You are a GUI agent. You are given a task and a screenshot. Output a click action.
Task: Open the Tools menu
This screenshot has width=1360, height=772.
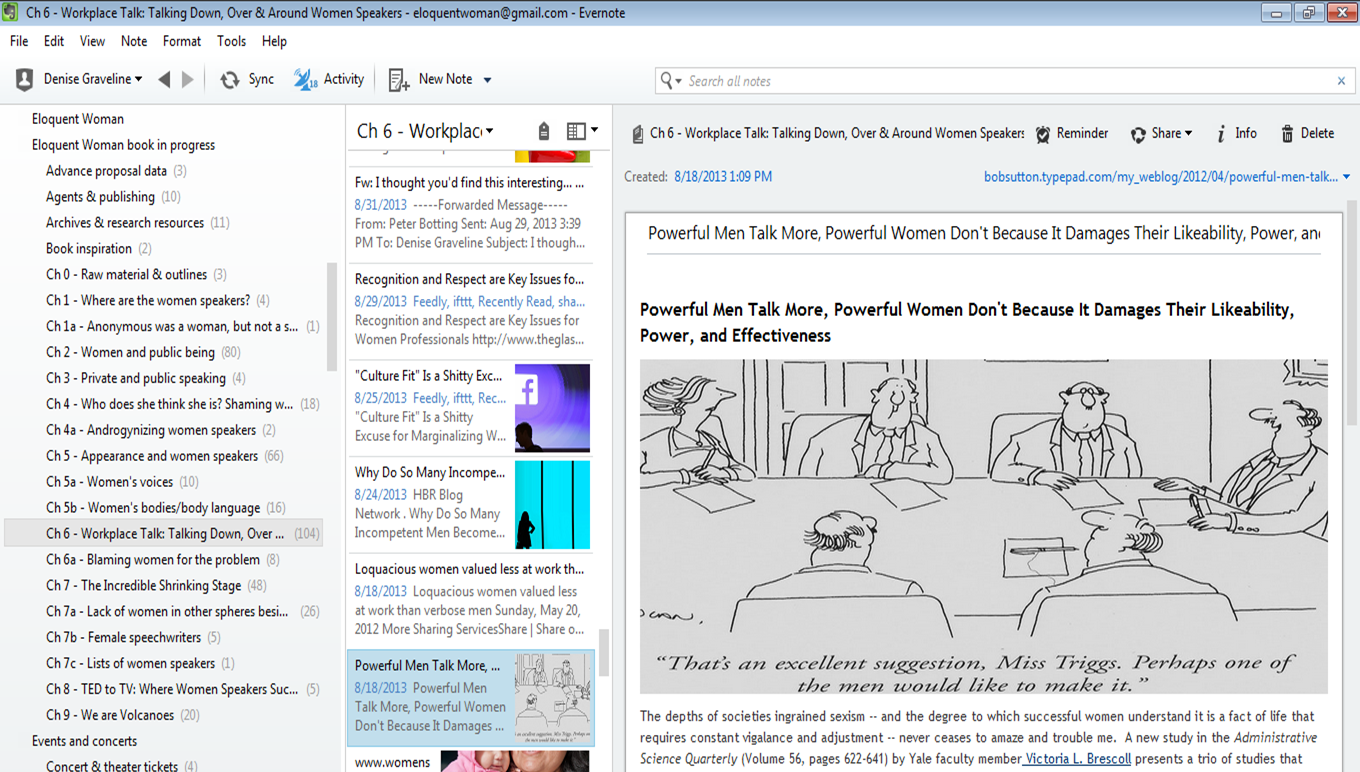(231, 41)
